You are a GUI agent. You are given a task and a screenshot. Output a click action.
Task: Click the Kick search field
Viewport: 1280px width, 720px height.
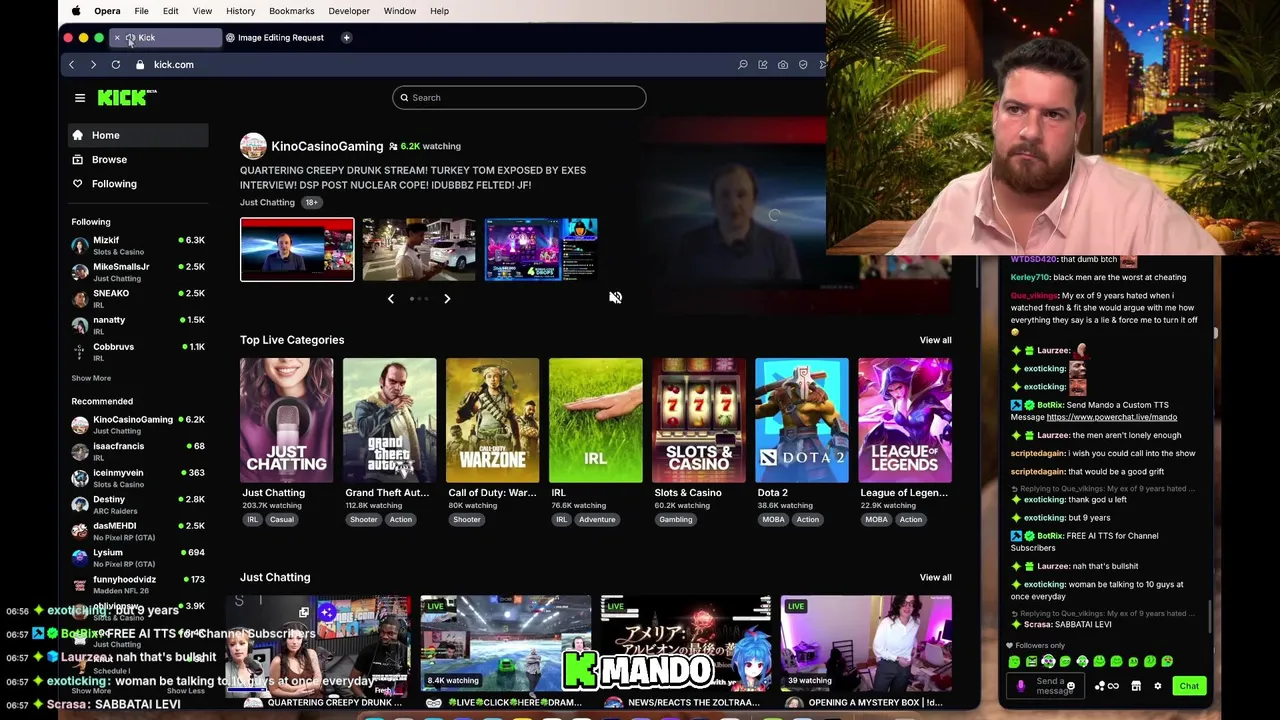point(519,97)
